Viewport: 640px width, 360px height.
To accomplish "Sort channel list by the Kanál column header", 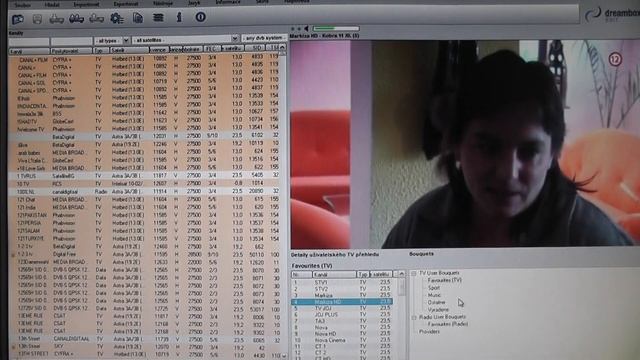I will pos(29,51).
